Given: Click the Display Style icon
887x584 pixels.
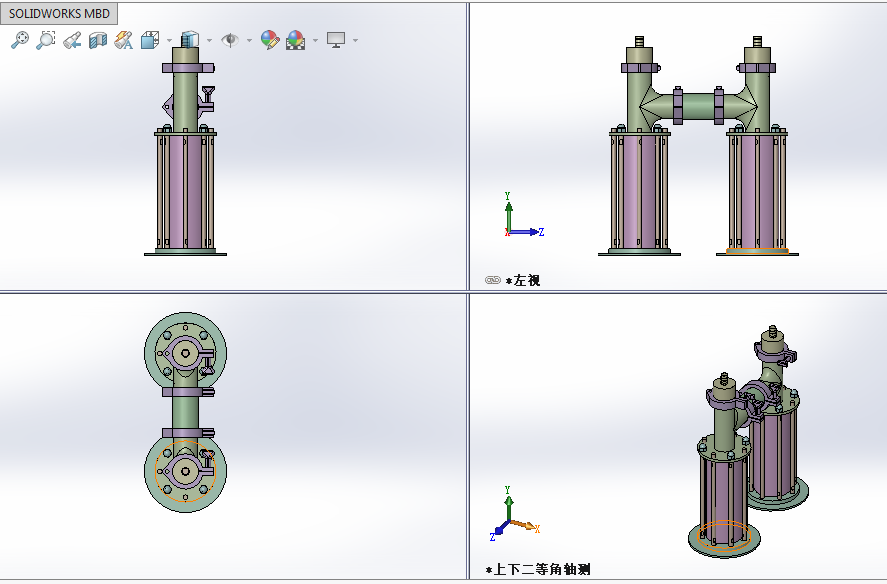Looking at the screenshot, I should [190, 40].
